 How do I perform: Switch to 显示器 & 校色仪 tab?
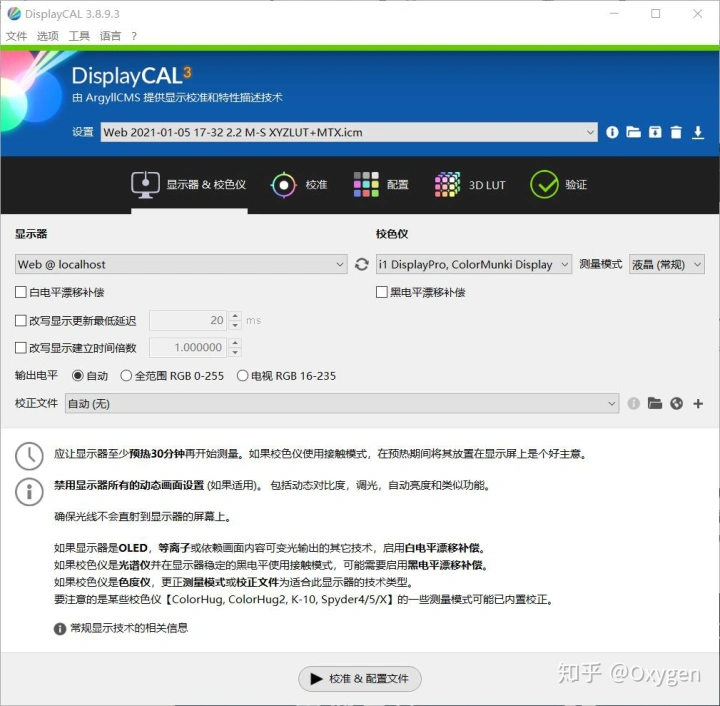(189, 185)
